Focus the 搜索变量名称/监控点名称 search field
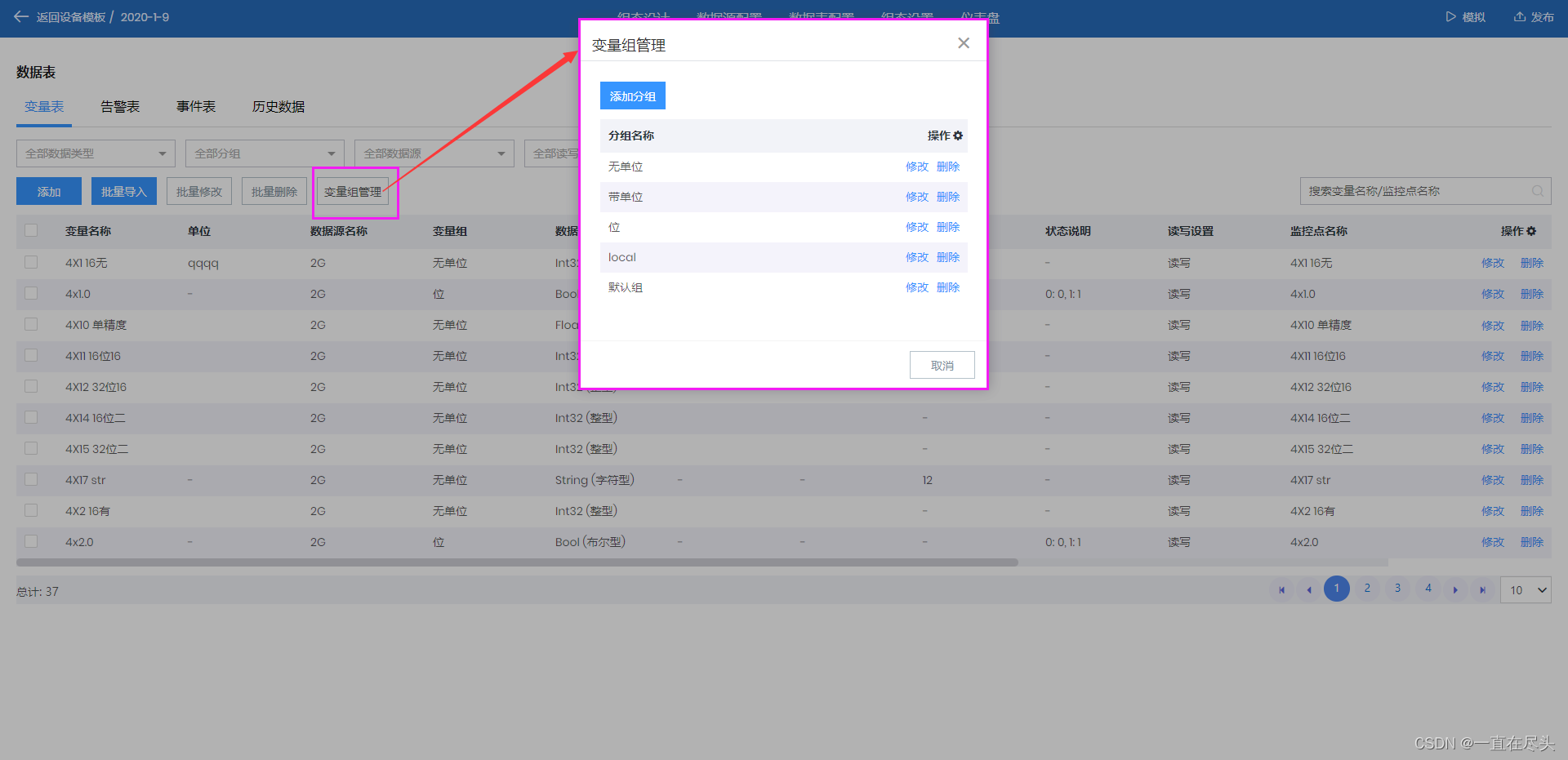The height and width of the screenshot is (760, 1568). pyautogui.click(x=1425, y=191)
